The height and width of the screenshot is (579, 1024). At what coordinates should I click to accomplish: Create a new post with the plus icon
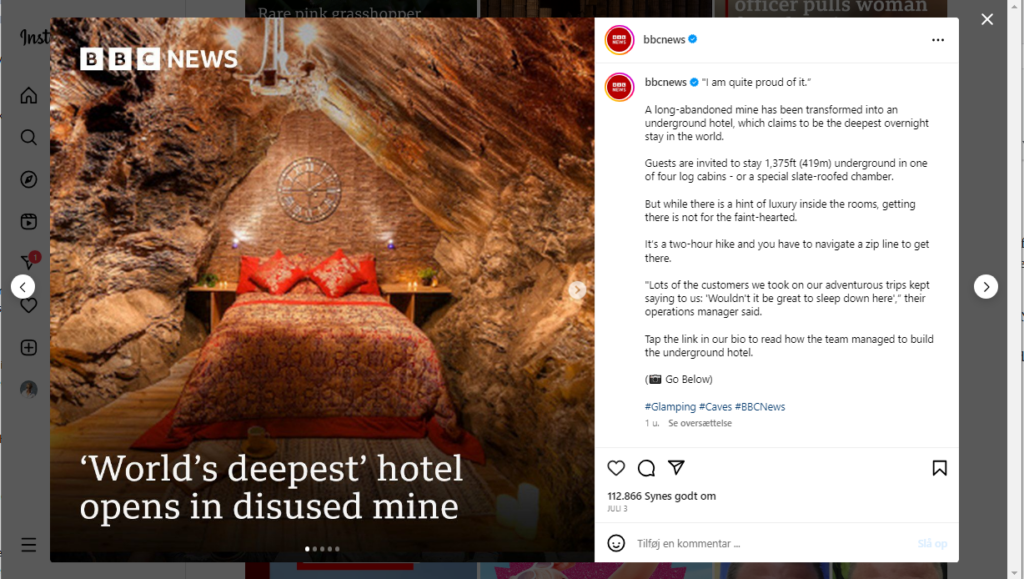coord(29,347)
